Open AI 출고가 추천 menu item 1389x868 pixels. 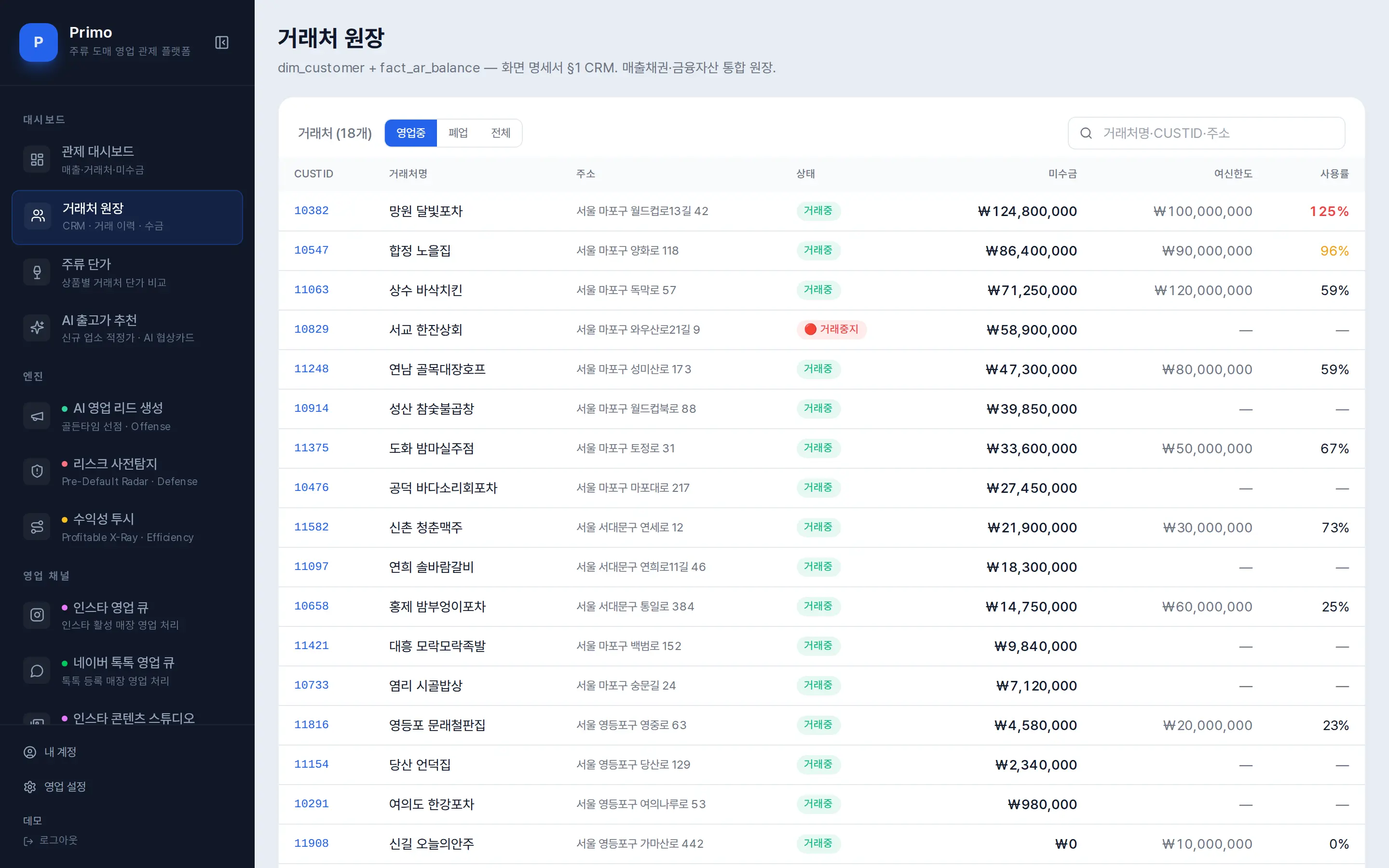(127, 328)
